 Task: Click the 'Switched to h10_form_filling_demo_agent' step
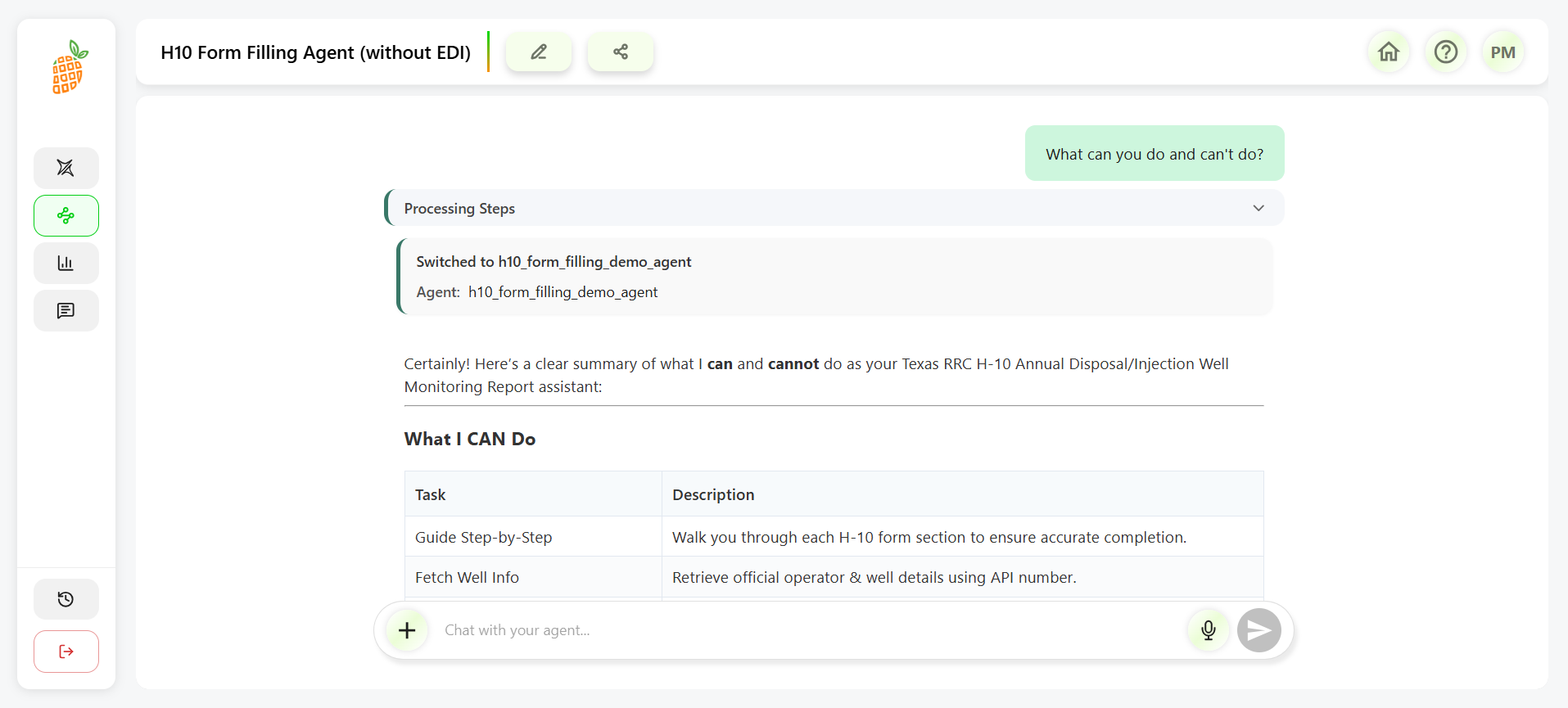click(554, 262)
